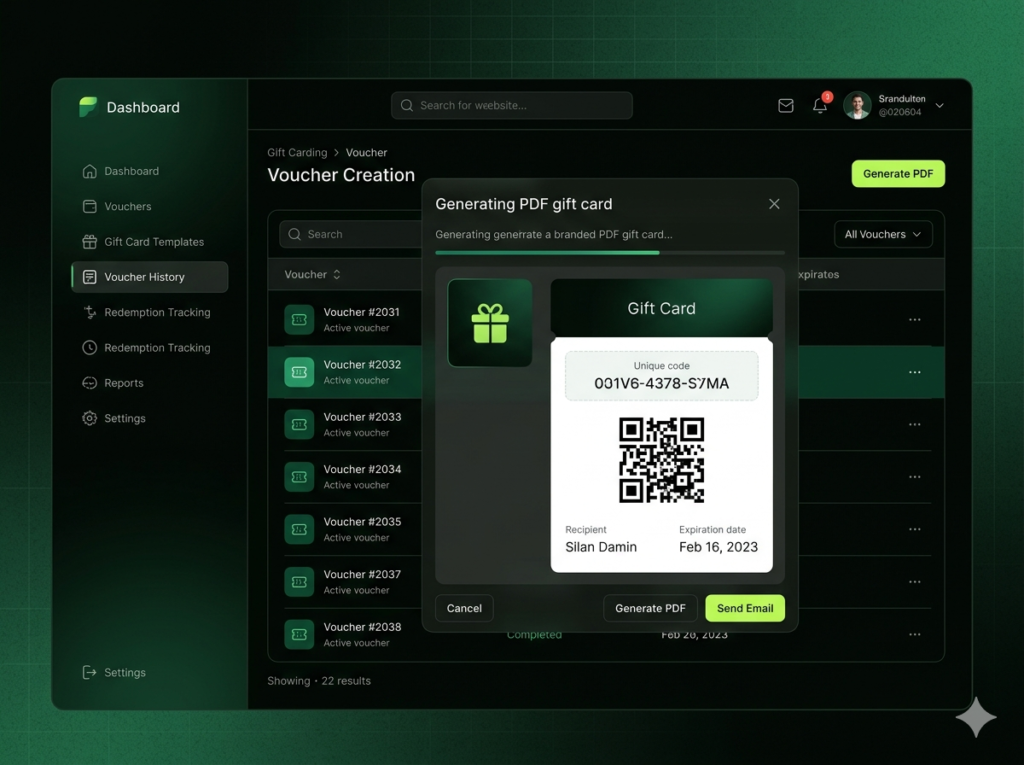Click Generate PDF in the dialog footer

[x=650, y=608]
